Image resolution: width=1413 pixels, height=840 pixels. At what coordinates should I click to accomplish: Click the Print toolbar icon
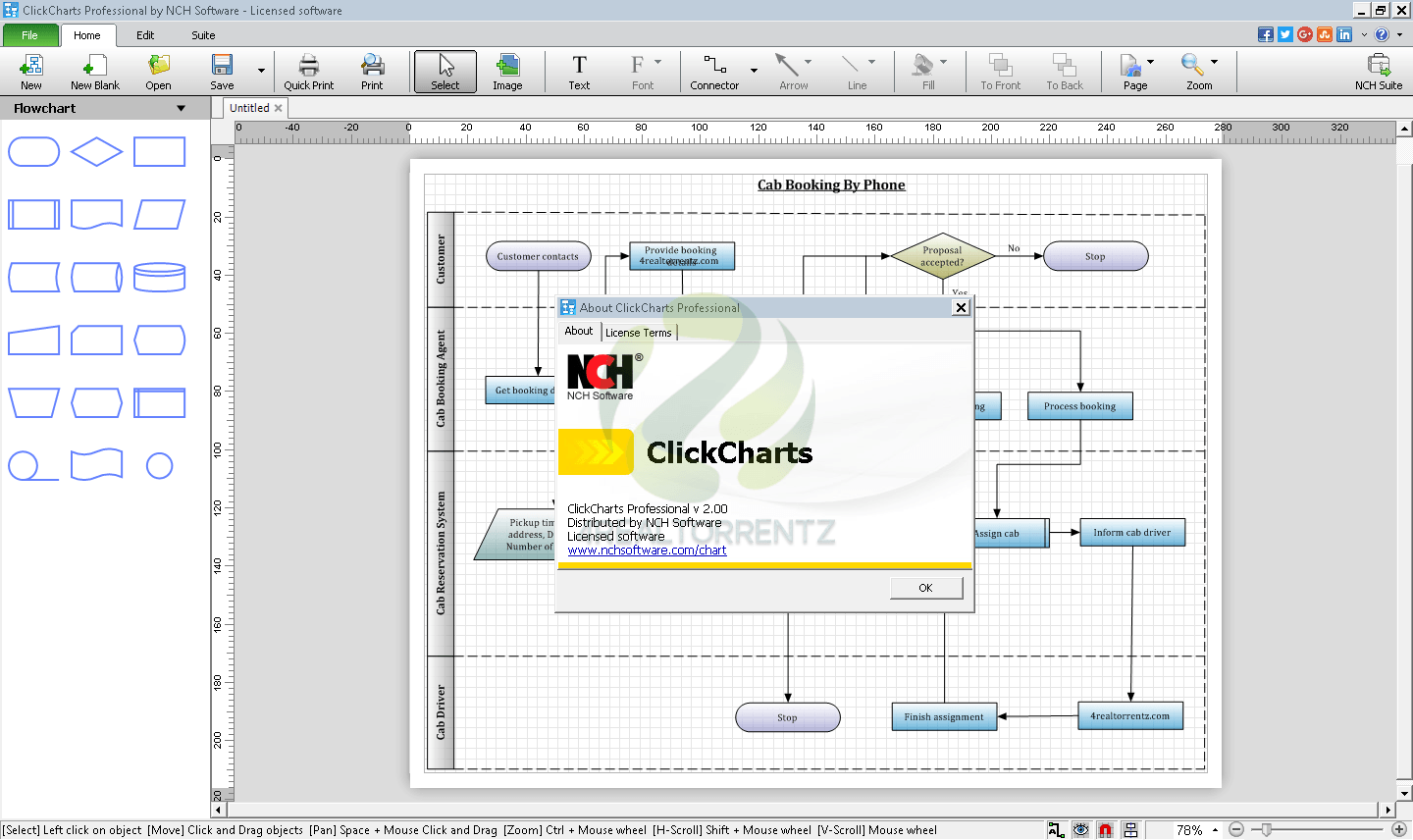(x=372, y=72)
